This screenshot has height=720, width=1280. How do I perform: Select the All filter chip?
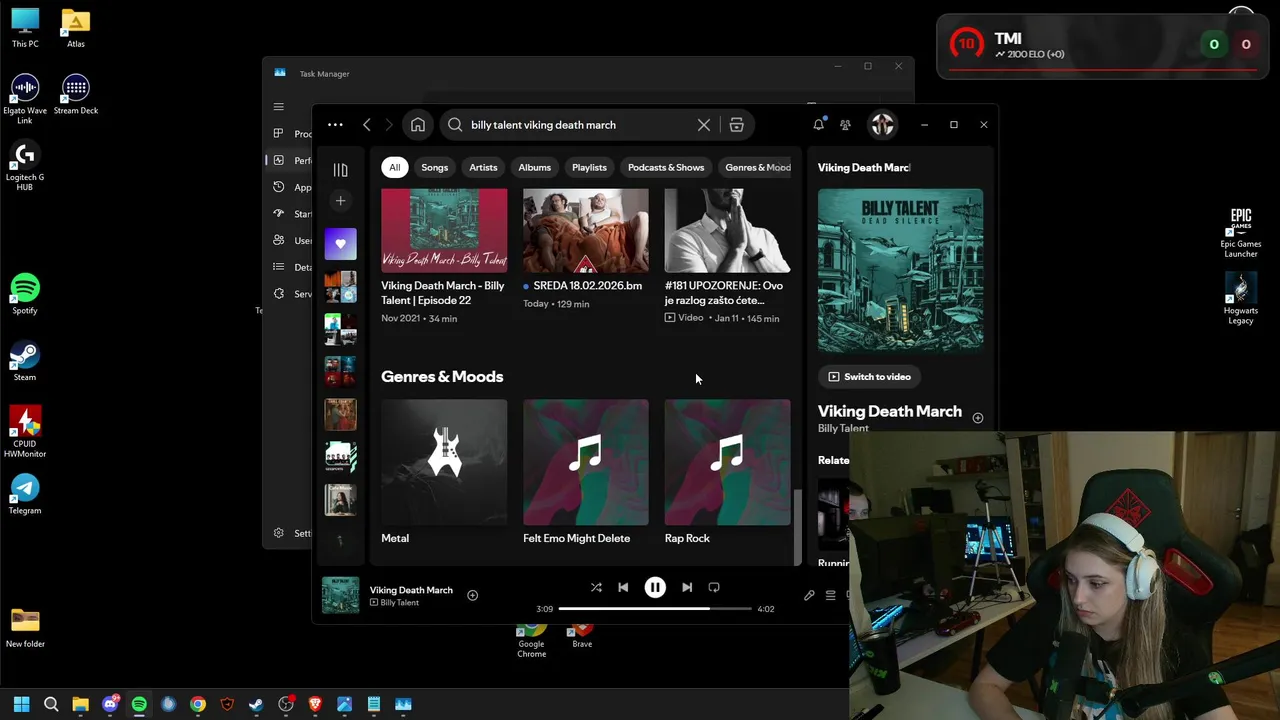point(395,168)
